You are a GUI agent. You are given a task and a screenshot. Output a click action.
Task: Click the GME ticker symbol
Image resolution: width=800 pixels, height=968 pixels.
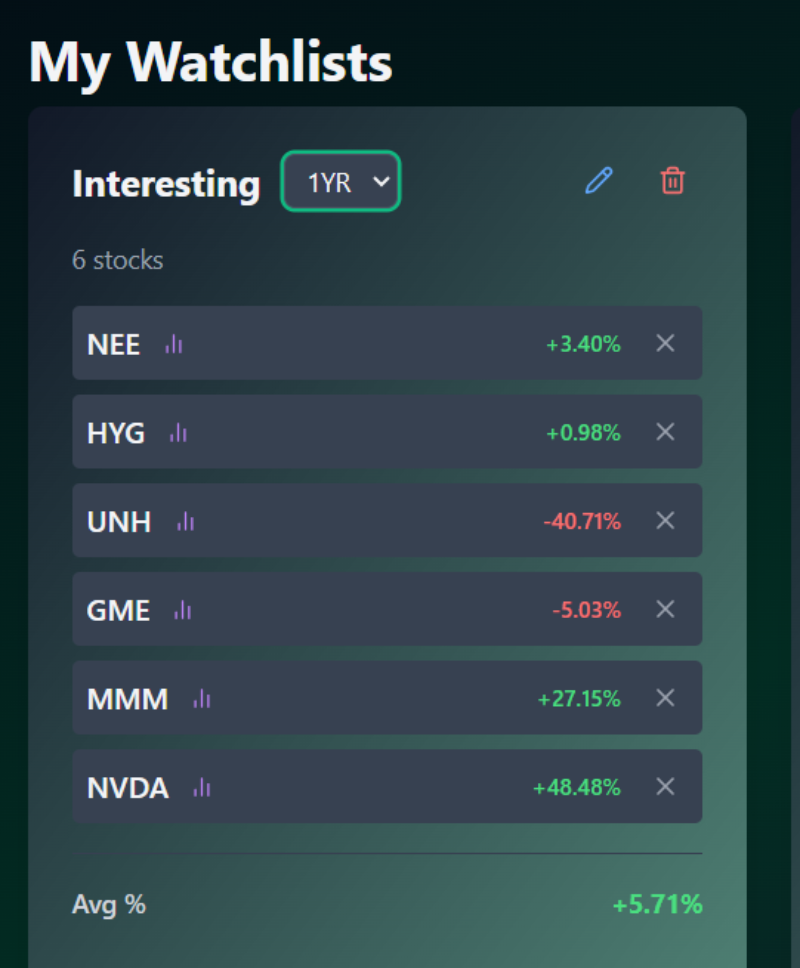coord(118,610)
